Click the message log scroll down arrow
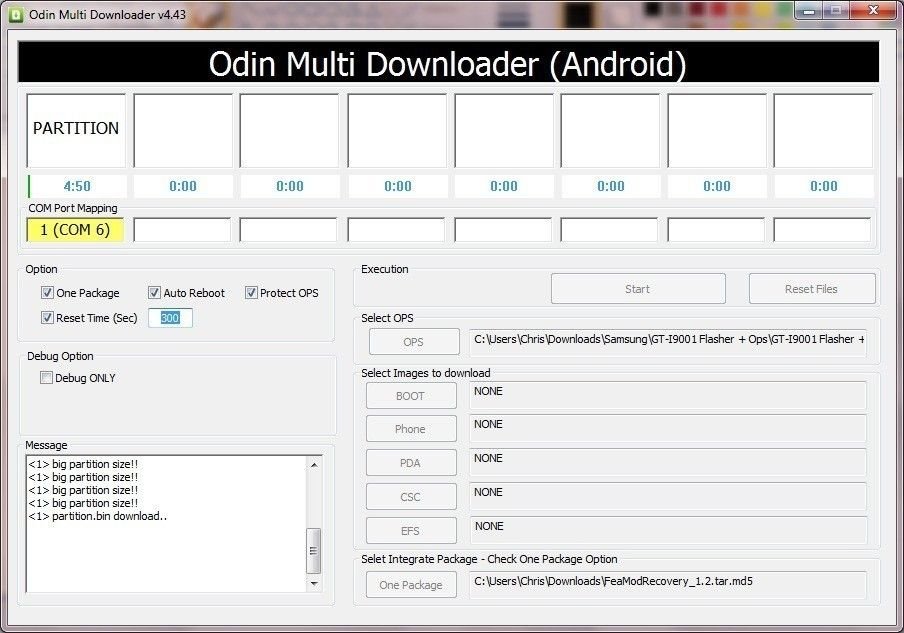Viewport: 904px width, 633px height. (314, 583)
